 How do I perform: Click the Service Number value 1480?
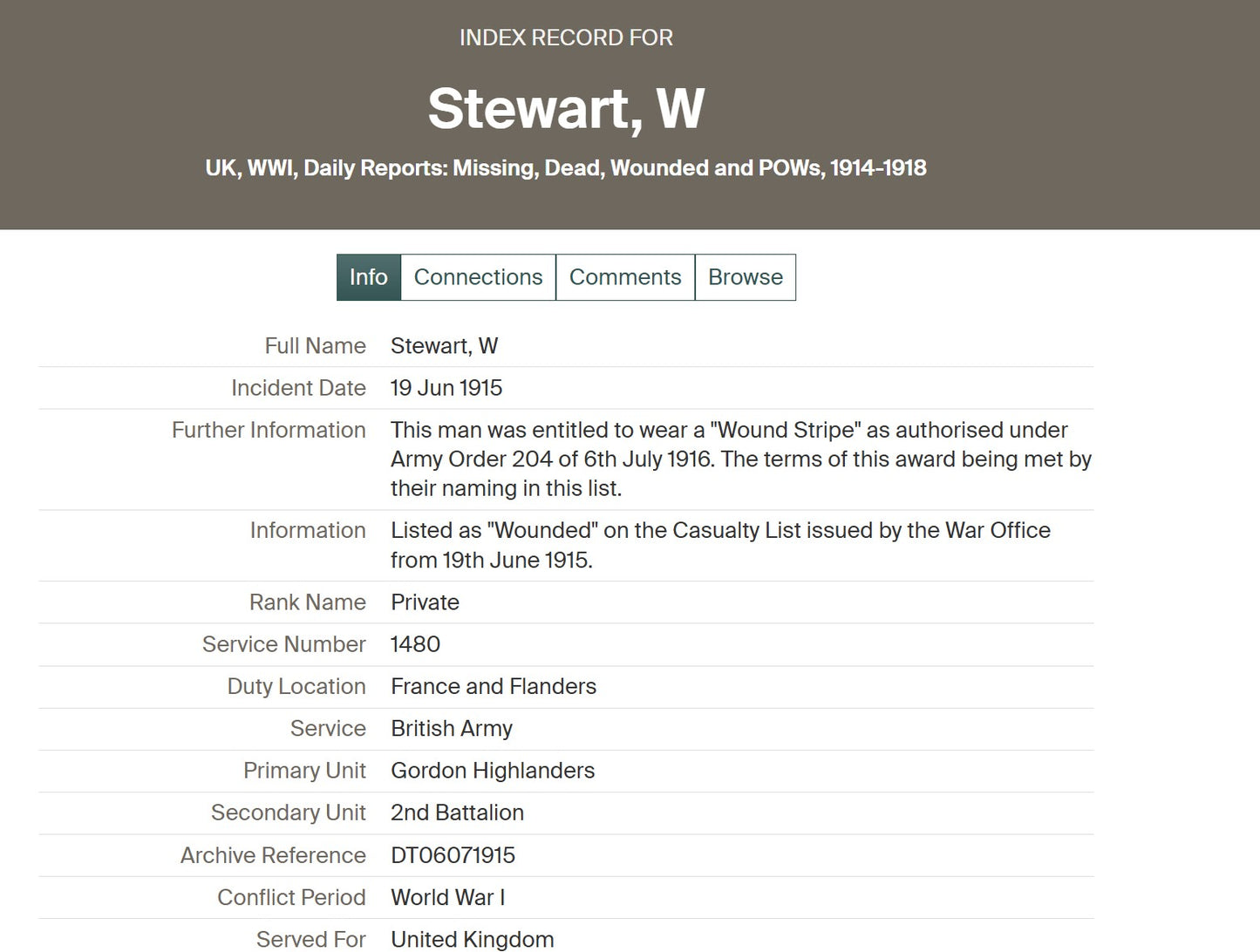coord(415,644)
